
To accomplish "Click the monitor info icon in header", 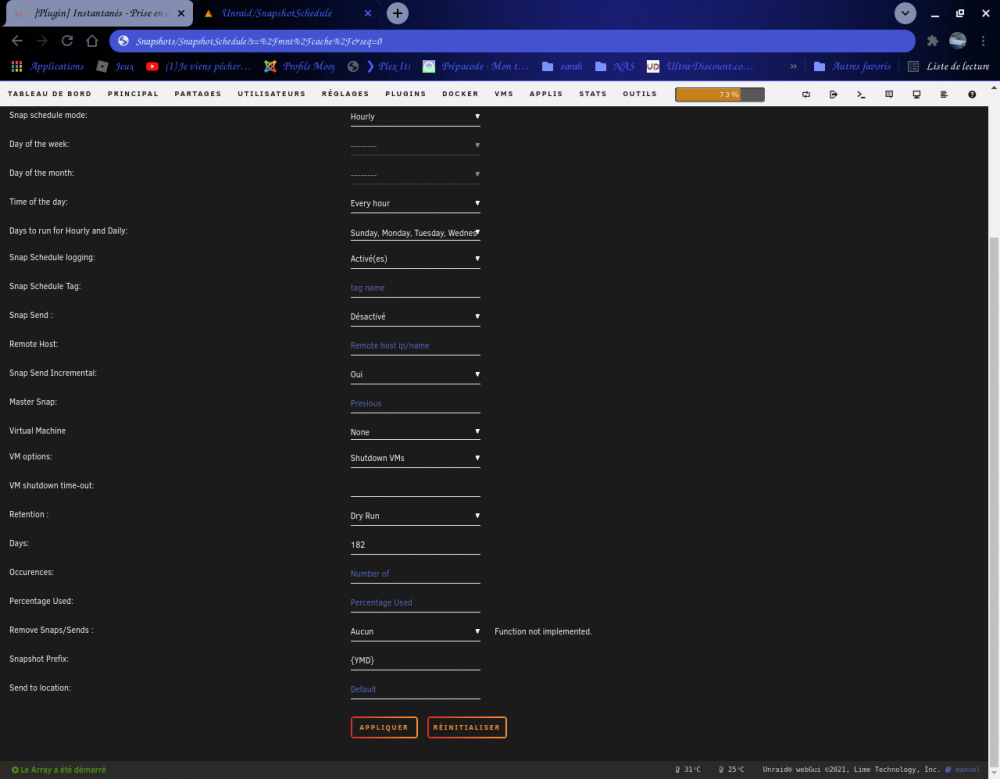I will click(x=916, y=94).
